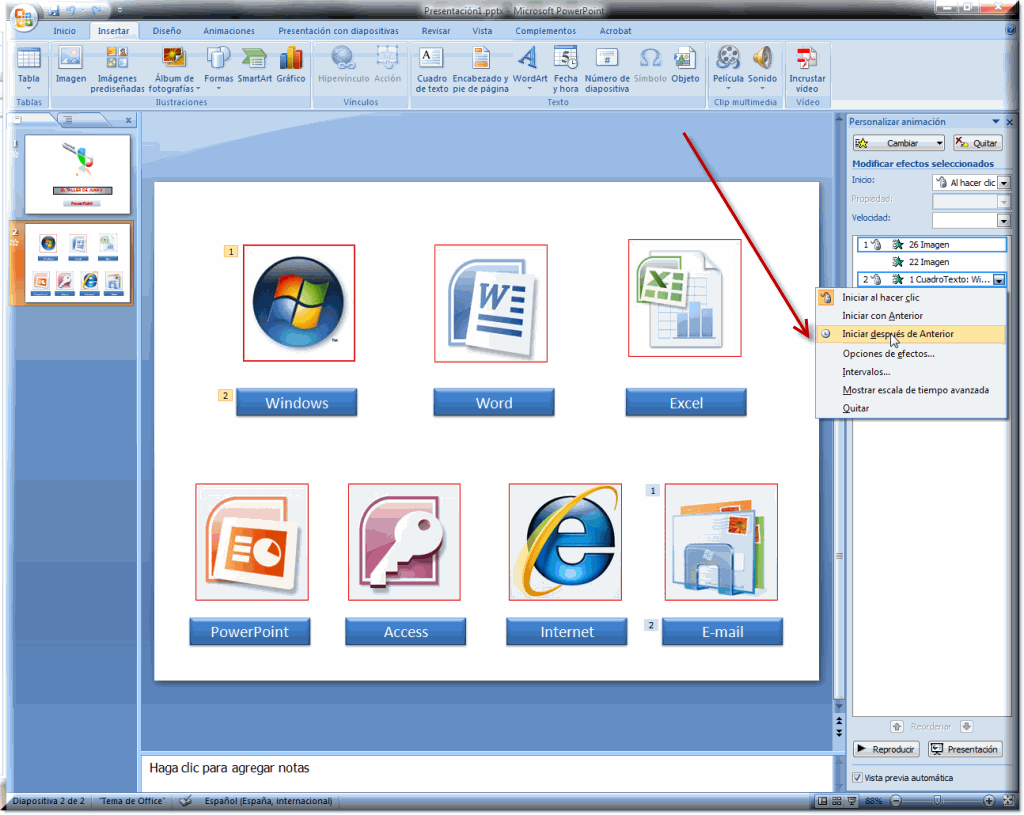
Task: Insert a Película media clip
Action: pyautogui.click(x=728, y=62)
